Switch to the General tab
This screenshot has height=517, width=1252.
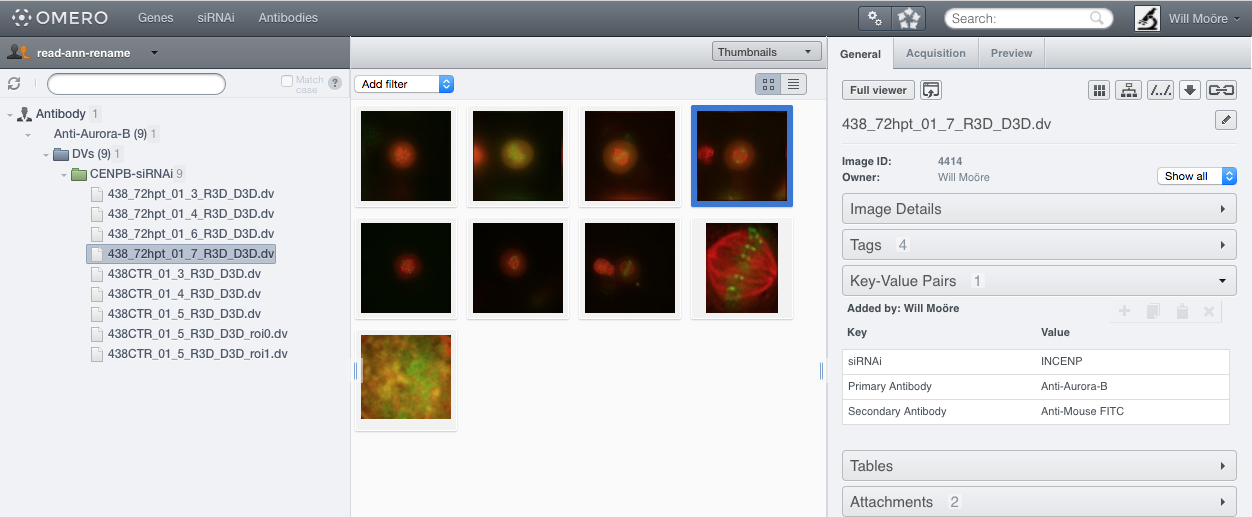click(x=861, y=54)
